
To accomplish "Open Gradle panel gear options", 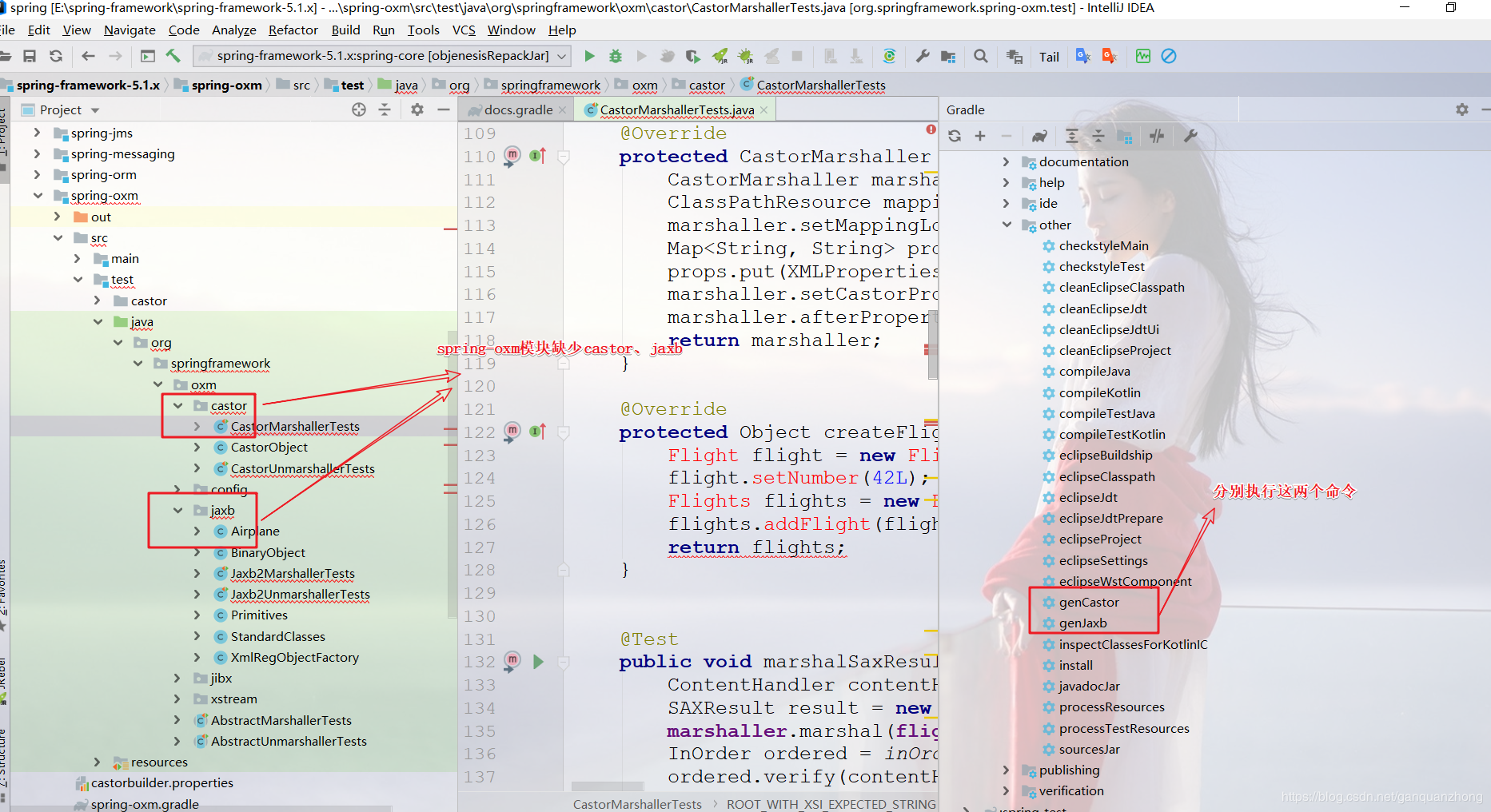I will (x=1462, y=109).
